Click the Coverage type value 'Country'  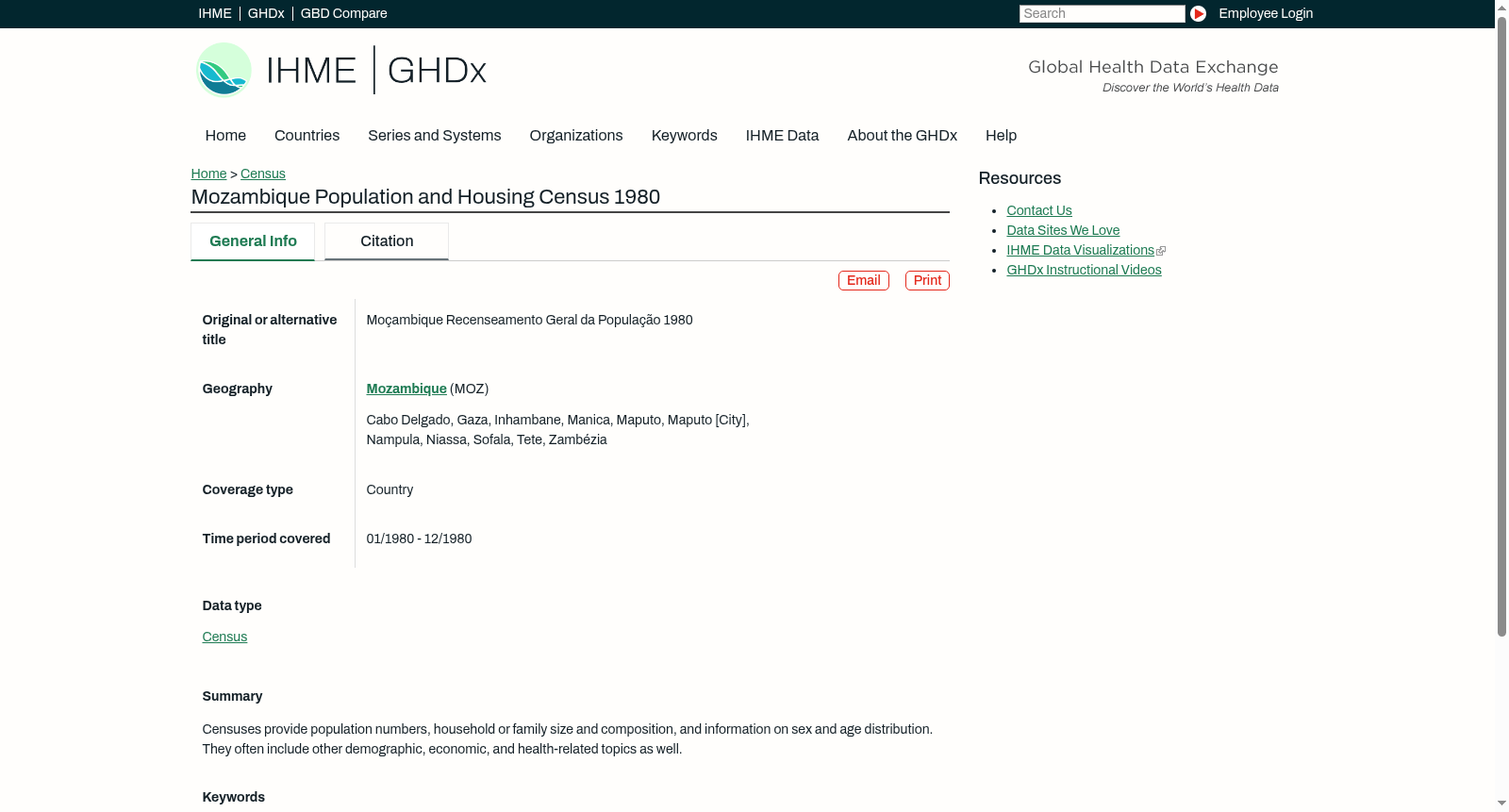[390, 489]
